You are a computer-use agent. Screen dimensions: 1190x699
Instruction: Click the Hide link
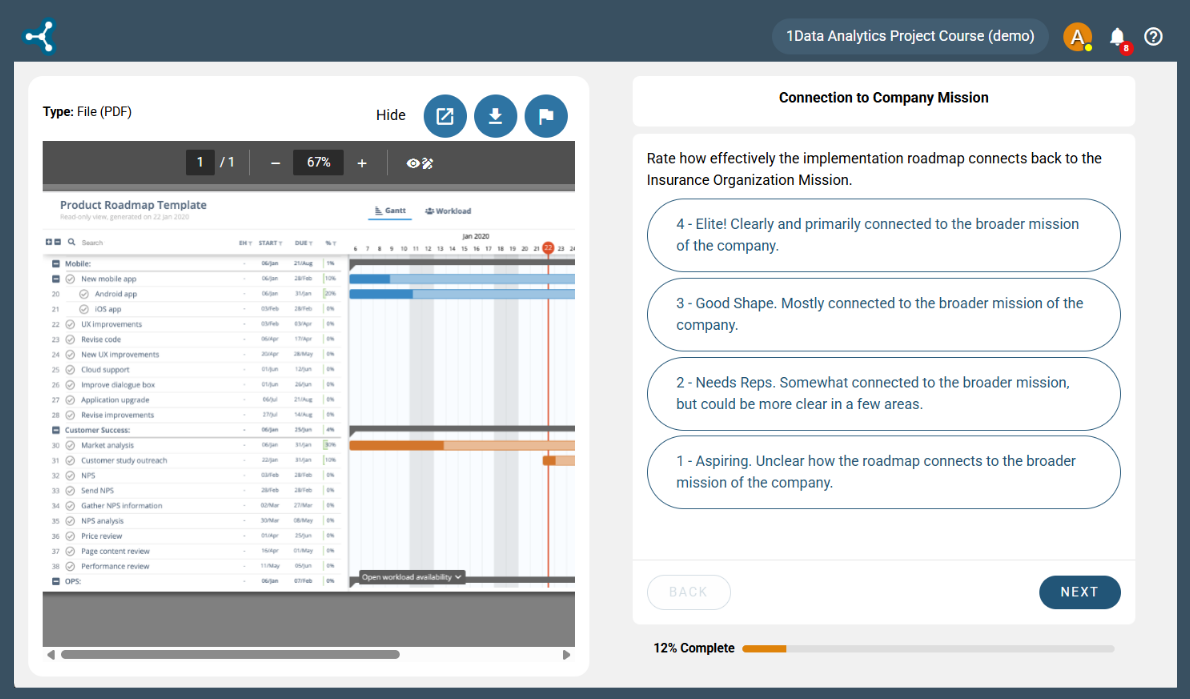390,115
